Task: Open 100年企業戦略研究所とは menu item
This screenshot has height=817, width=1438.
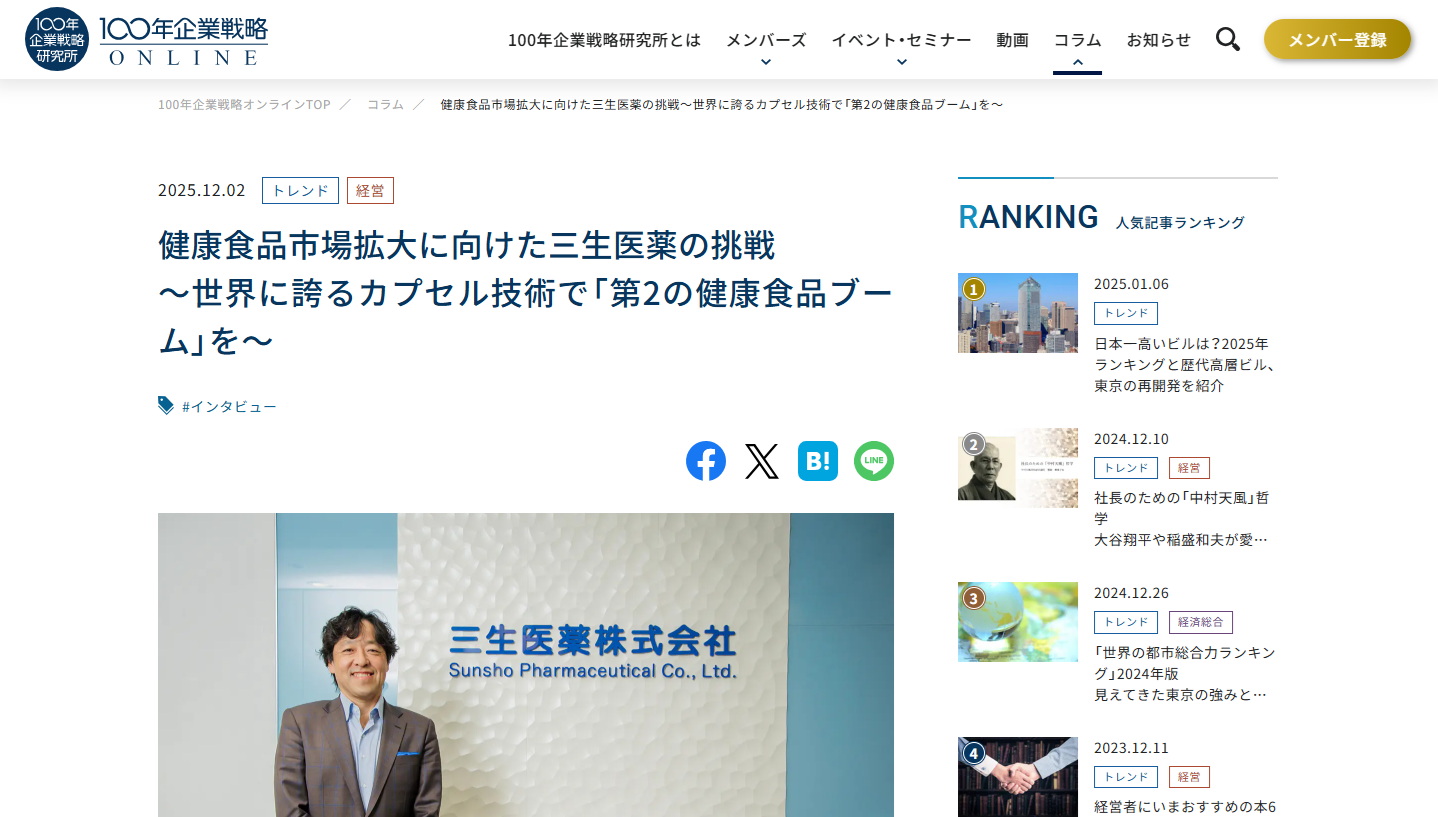Action: click(605, 40)
